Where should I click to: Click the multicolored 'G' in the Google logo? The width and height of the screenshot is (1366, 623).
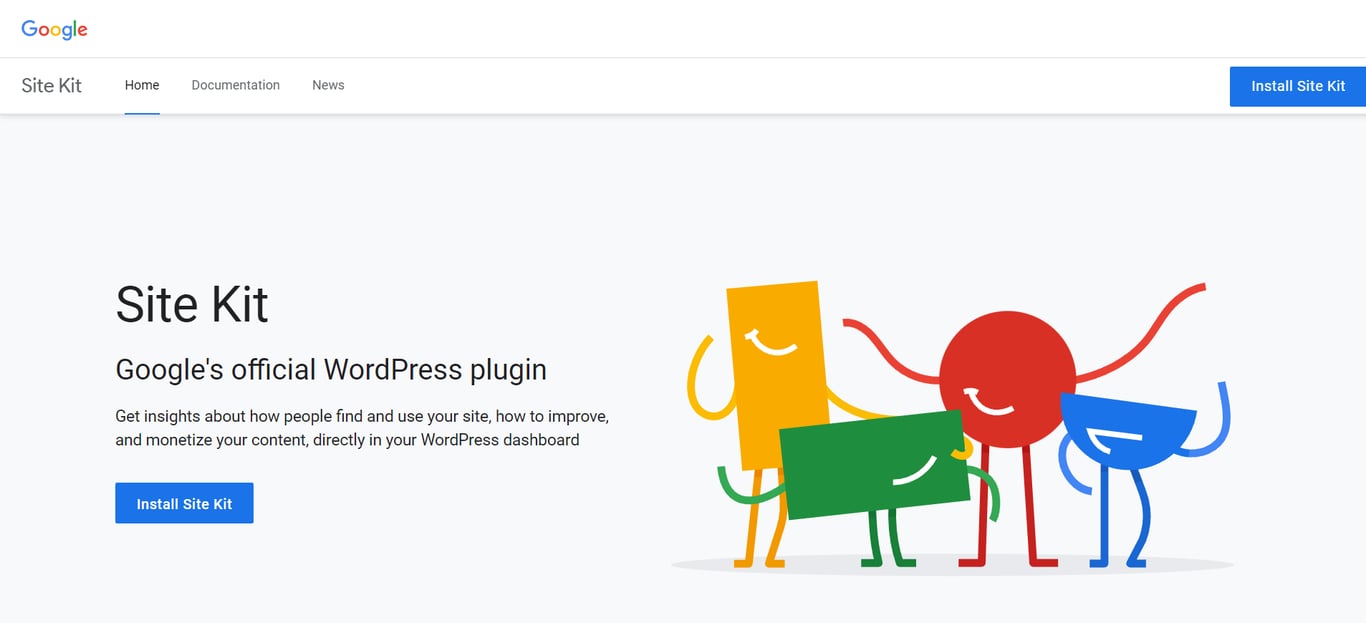pos(28,29)
